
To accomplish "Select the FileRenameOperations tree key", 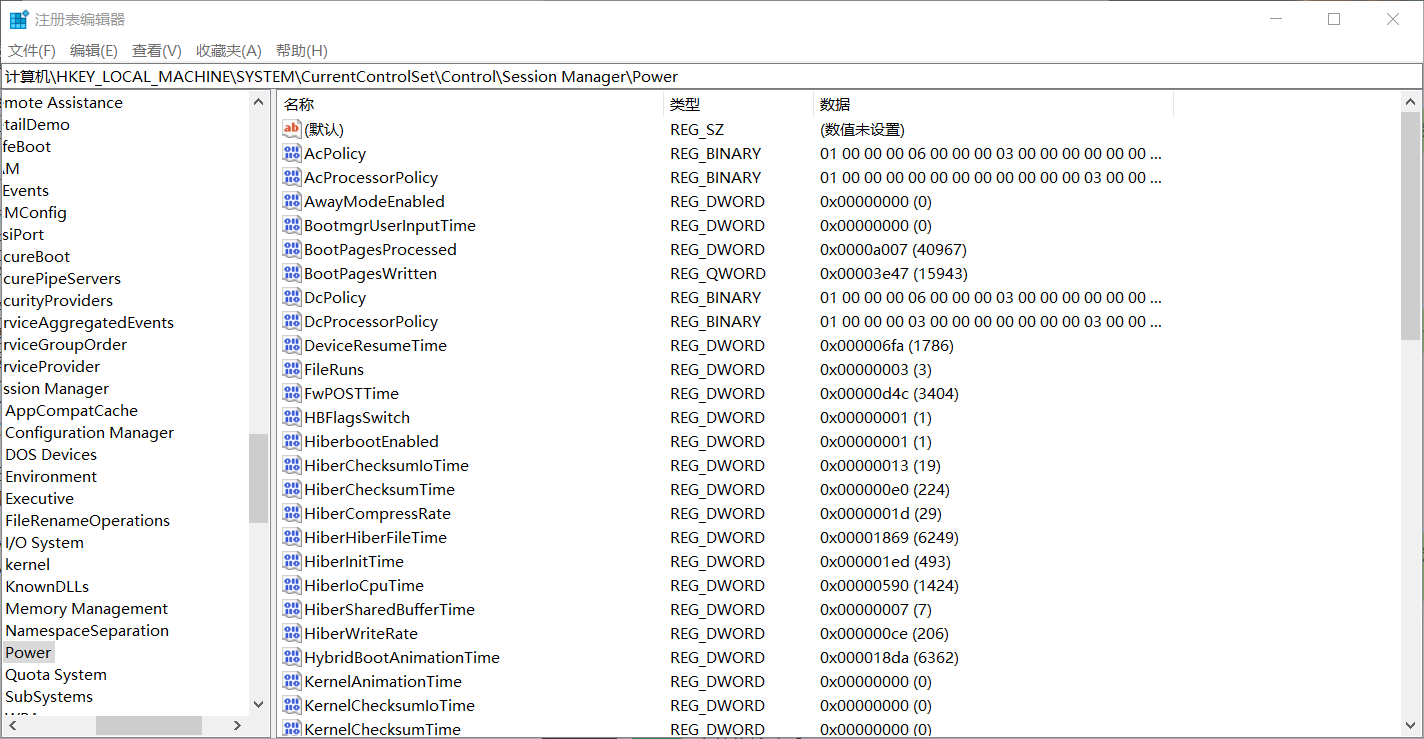I will 87,520.
